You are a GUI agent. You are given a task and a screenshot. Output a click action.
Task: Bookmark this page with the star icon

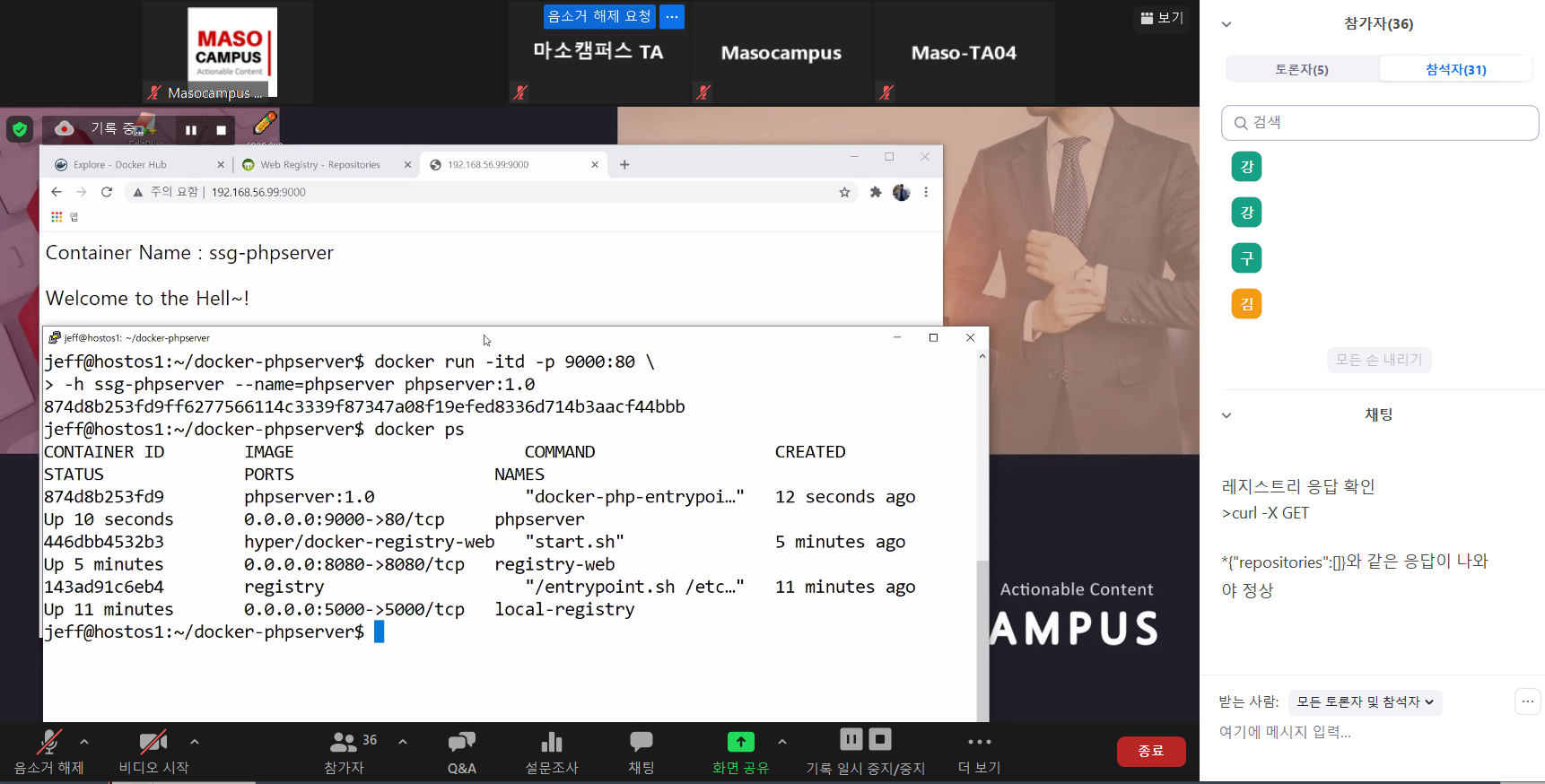click(844, 192)
